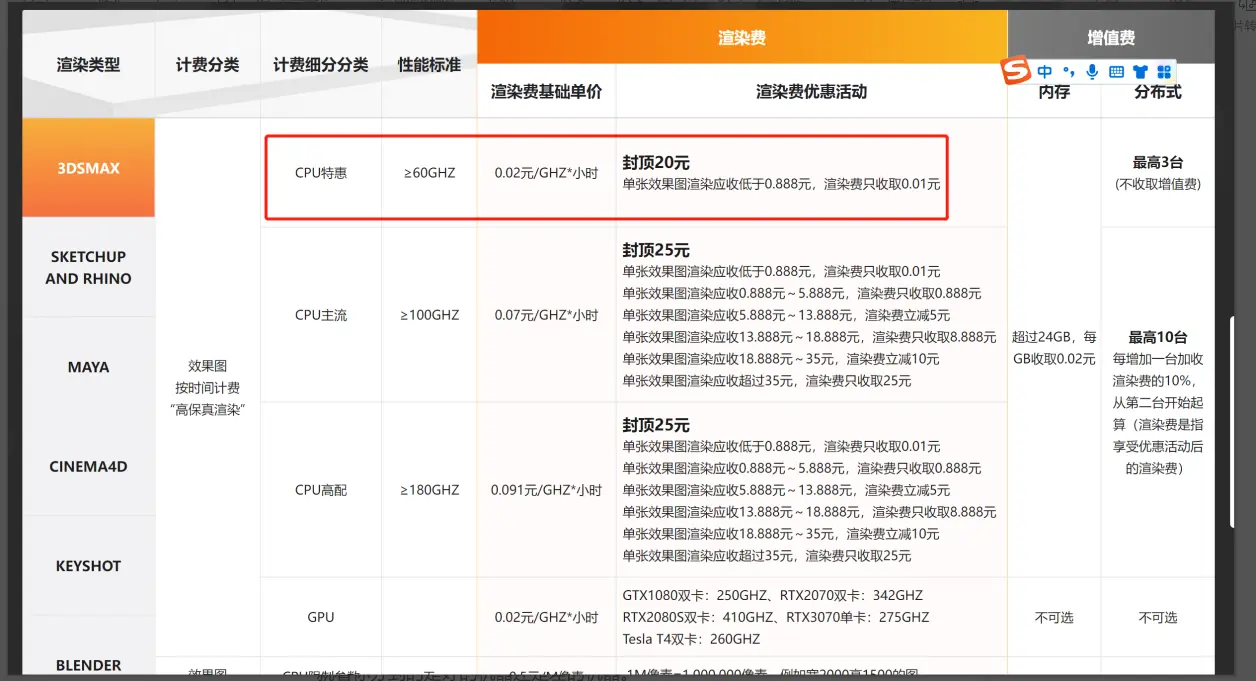
Task: Click the 渲染费基础单价 subheader
Action: [x=546, y=91]
